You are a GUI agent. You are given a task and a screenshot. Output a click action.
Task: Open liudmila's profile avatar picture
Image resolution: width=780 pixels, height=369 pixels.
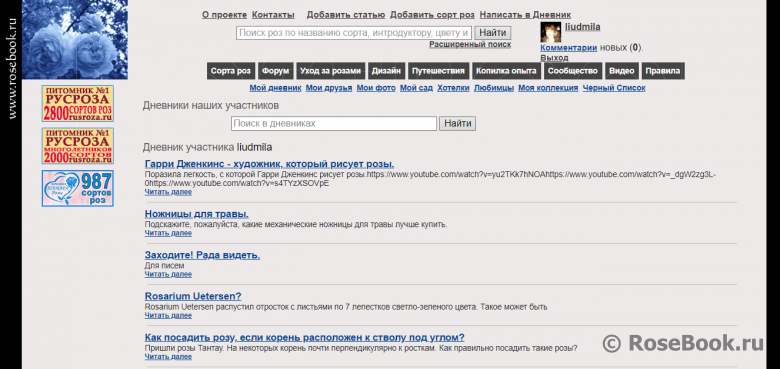point(551,32)
